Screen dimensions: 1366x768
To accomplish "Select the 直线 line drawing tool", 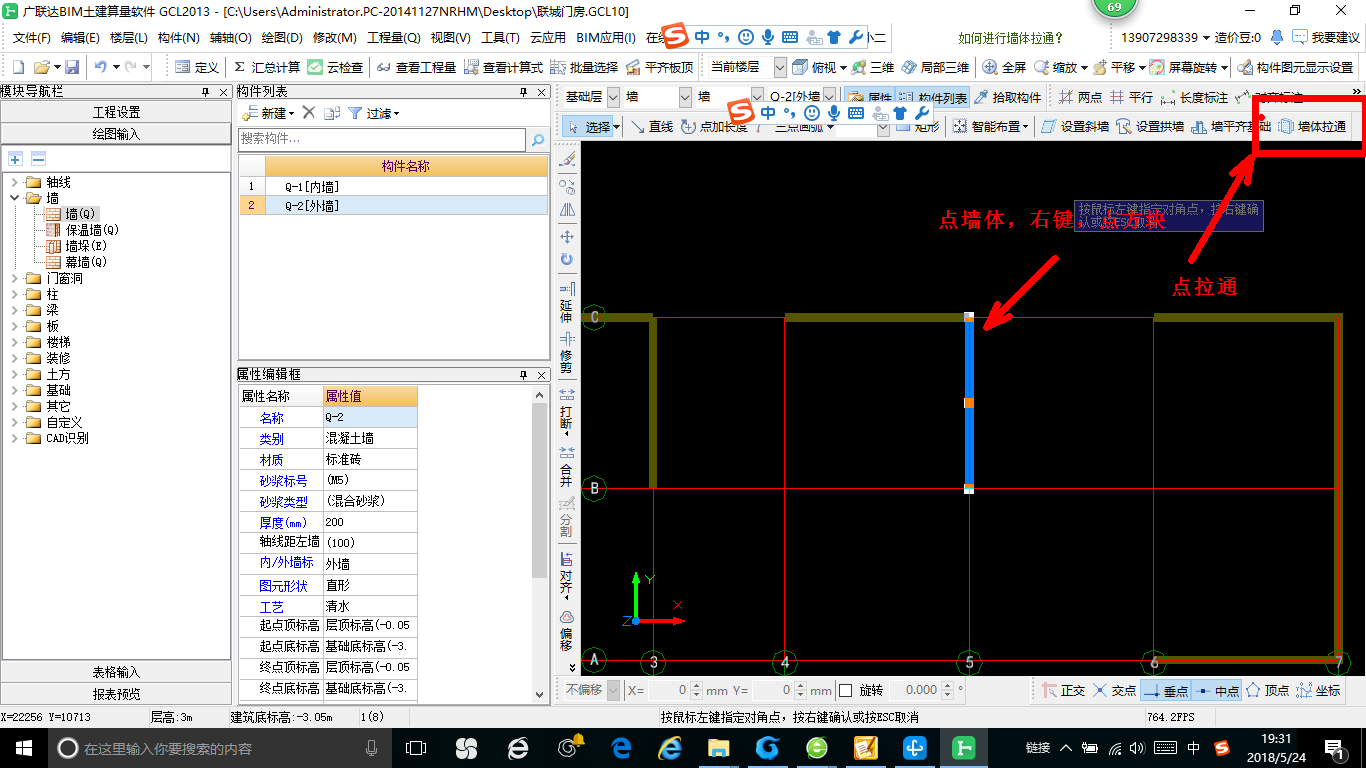I will point(651,127).
